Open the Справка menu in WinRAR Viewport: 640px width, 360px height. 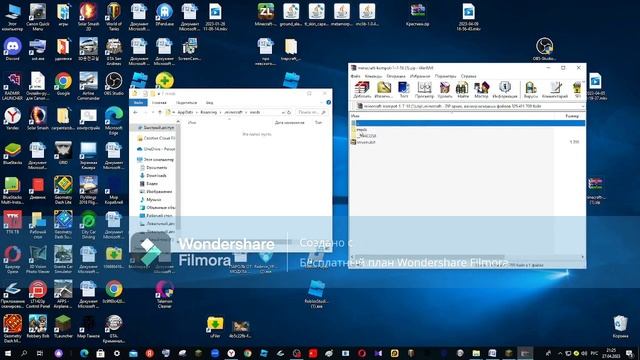[469, 76]
